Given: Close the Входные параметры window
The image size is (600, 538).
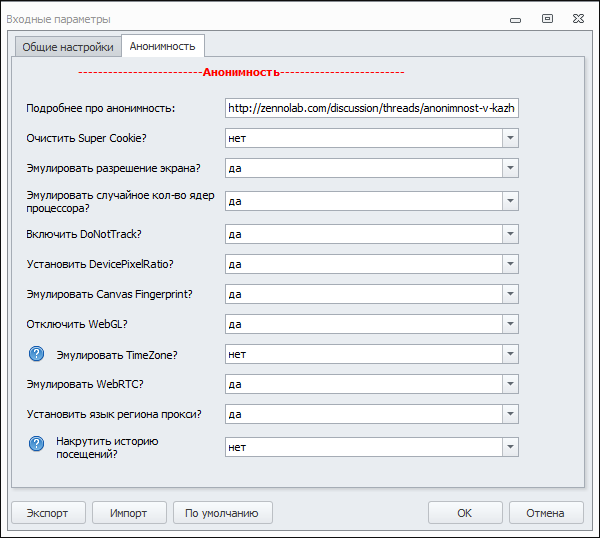Looking at the screenshot, I should (x=578, y=18).
